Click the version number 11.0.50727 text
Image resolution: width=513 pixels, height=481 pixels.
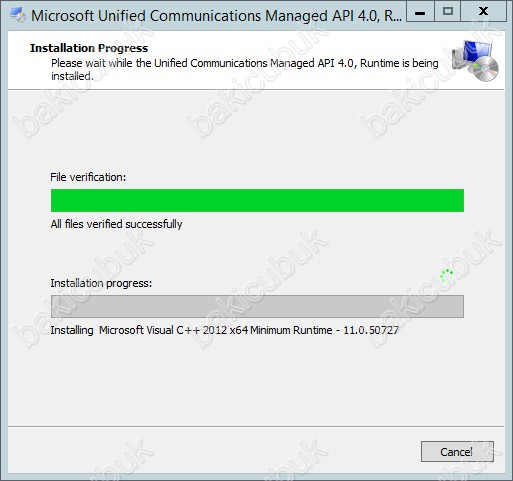[371, 330]
